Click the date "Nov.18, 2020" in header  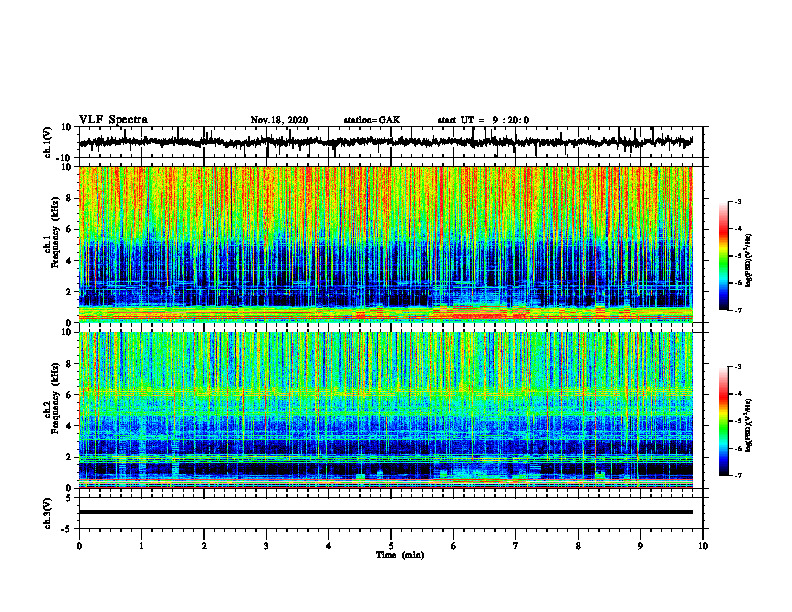(279, 120)
